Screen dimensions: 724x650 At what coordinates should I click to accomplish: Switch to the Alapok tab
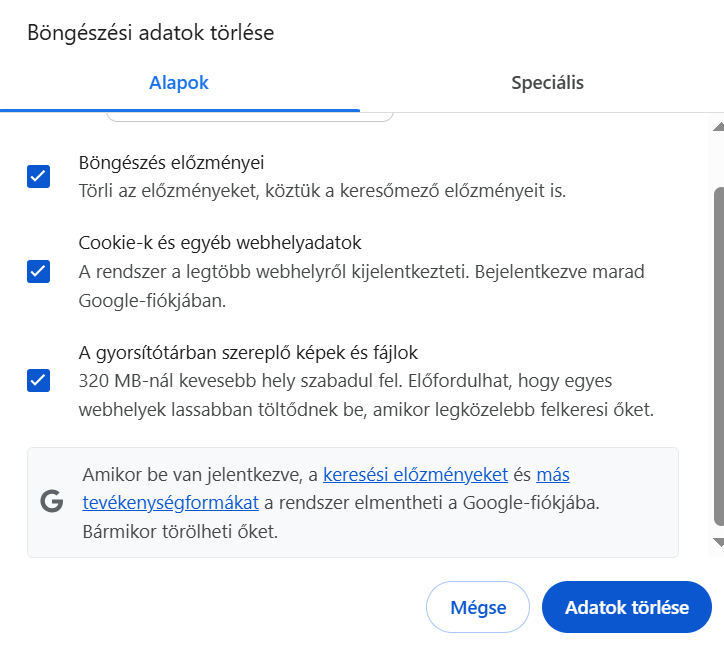coord(179,83)
